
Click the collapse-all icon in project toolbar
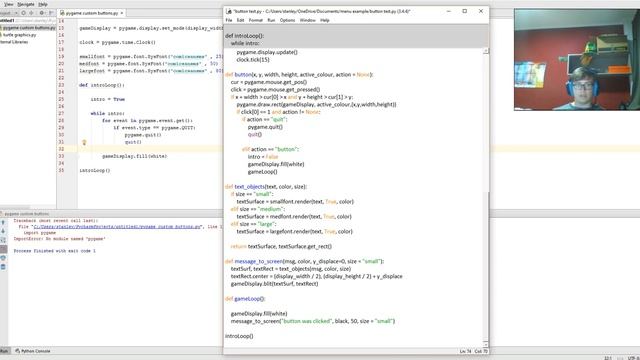31,13
